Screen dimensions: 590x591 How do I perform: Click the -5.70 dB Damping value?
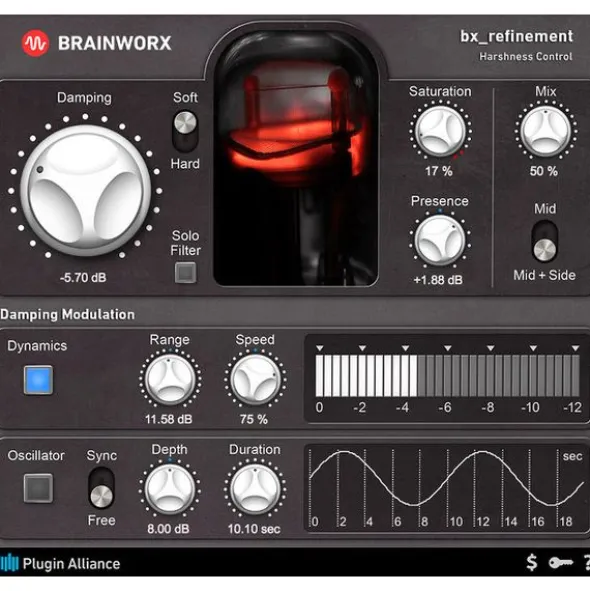(x=83, y=278)
